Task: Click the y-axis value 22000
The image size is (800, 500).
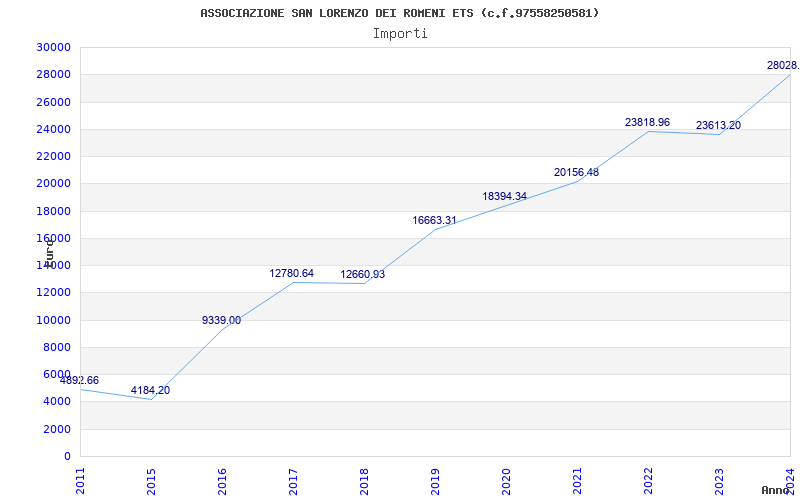Action: pos(53,156)
